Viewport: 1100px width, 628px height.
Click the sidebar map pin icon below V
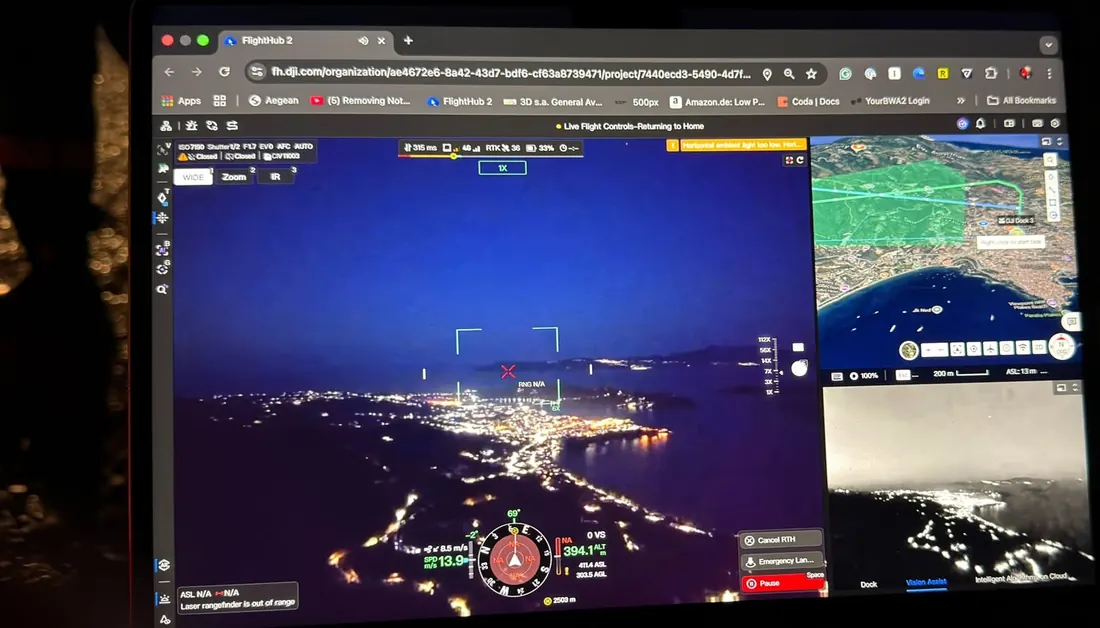click(x=163, y=168)
